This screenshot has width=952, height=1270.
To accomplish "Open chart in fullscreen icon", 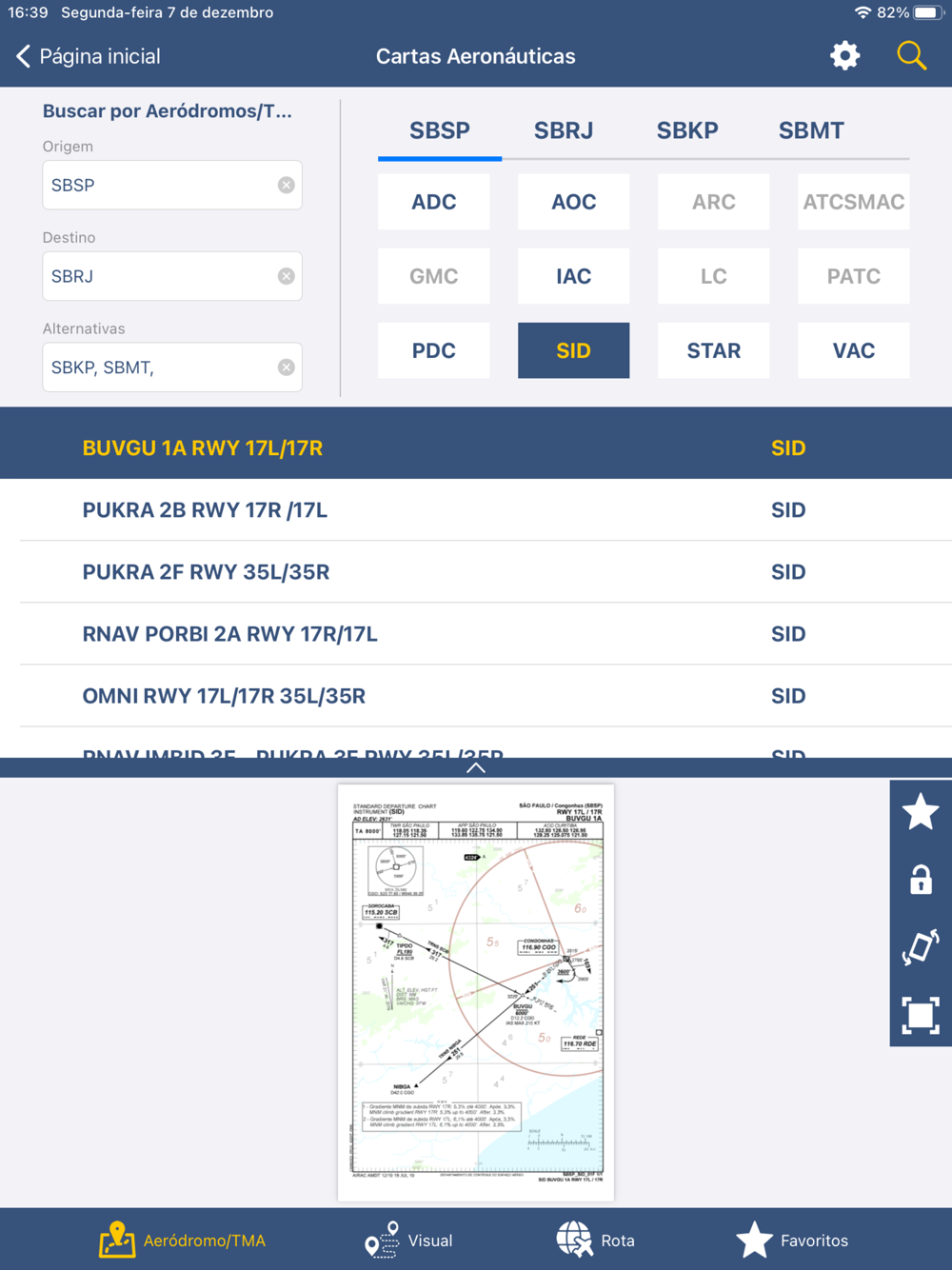I will pos(921,1016).
